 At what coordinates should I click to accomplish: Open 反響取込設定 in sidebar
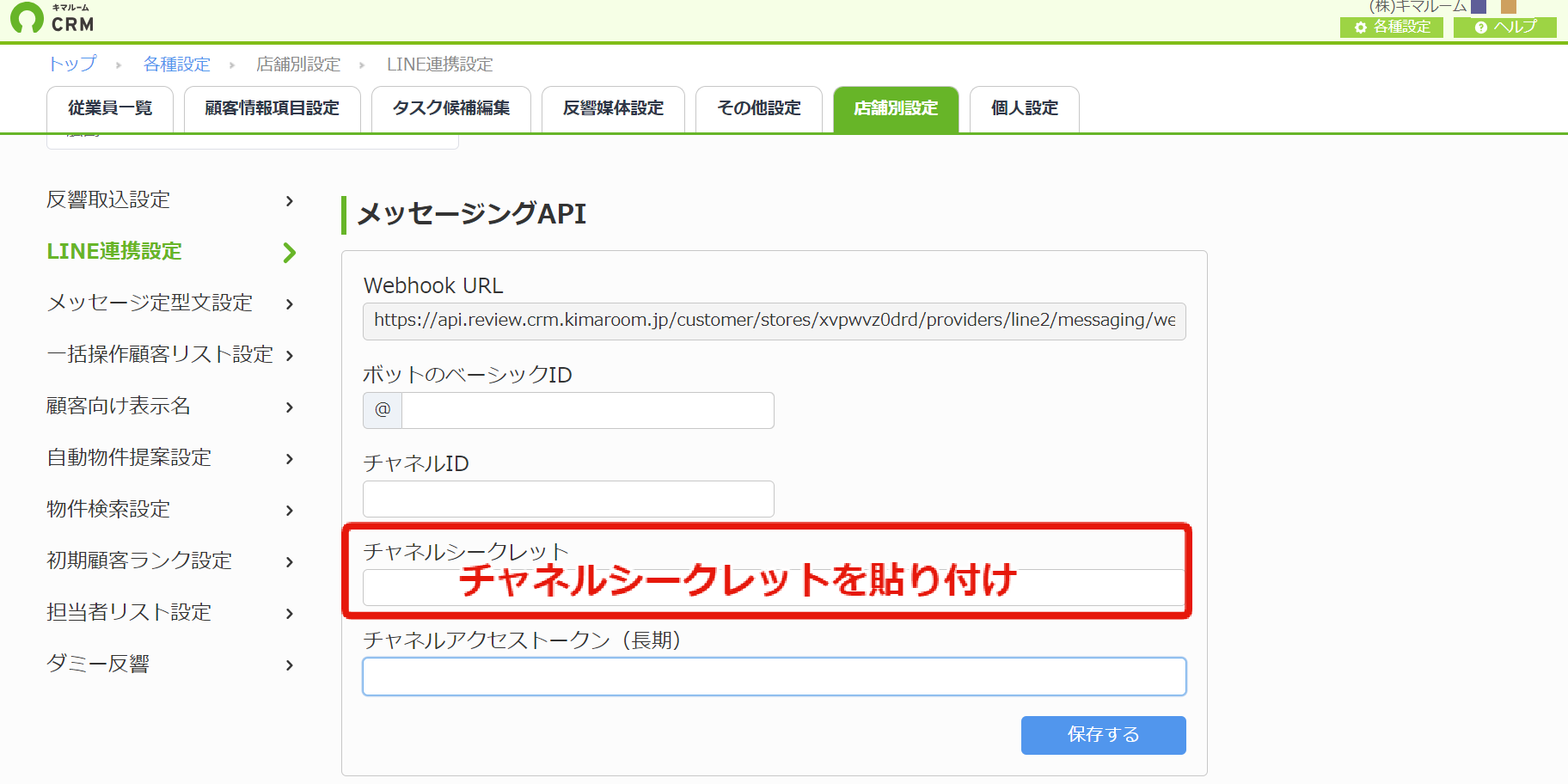[108, 200]
